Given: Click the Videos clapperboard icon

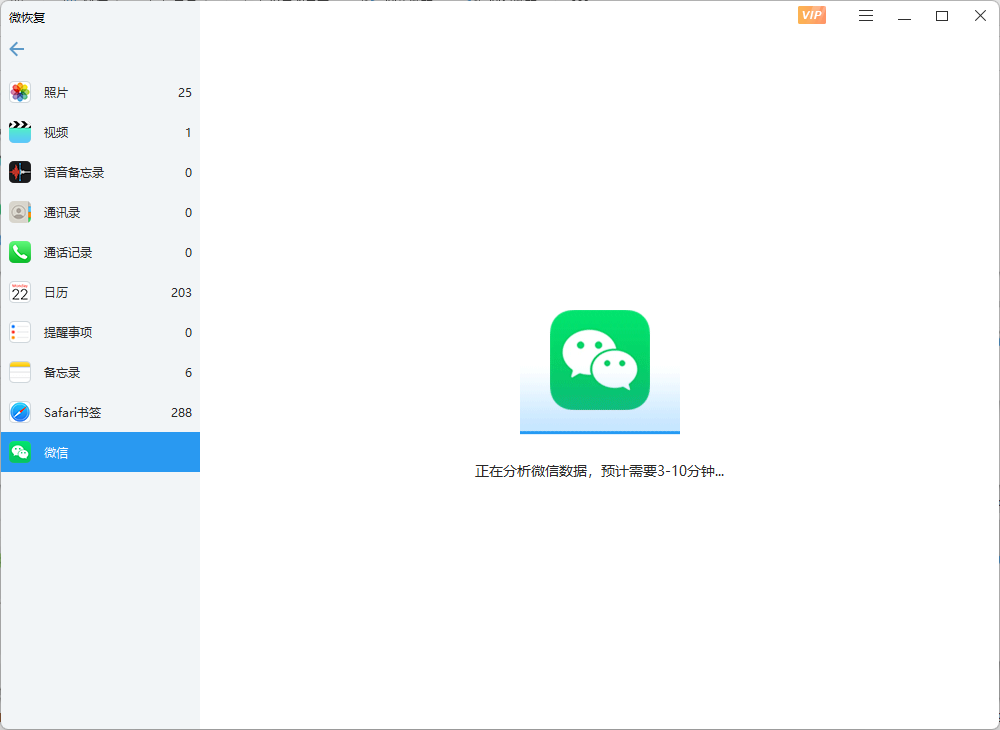Looking at the screenshot, I should click(x=20, y=132).
